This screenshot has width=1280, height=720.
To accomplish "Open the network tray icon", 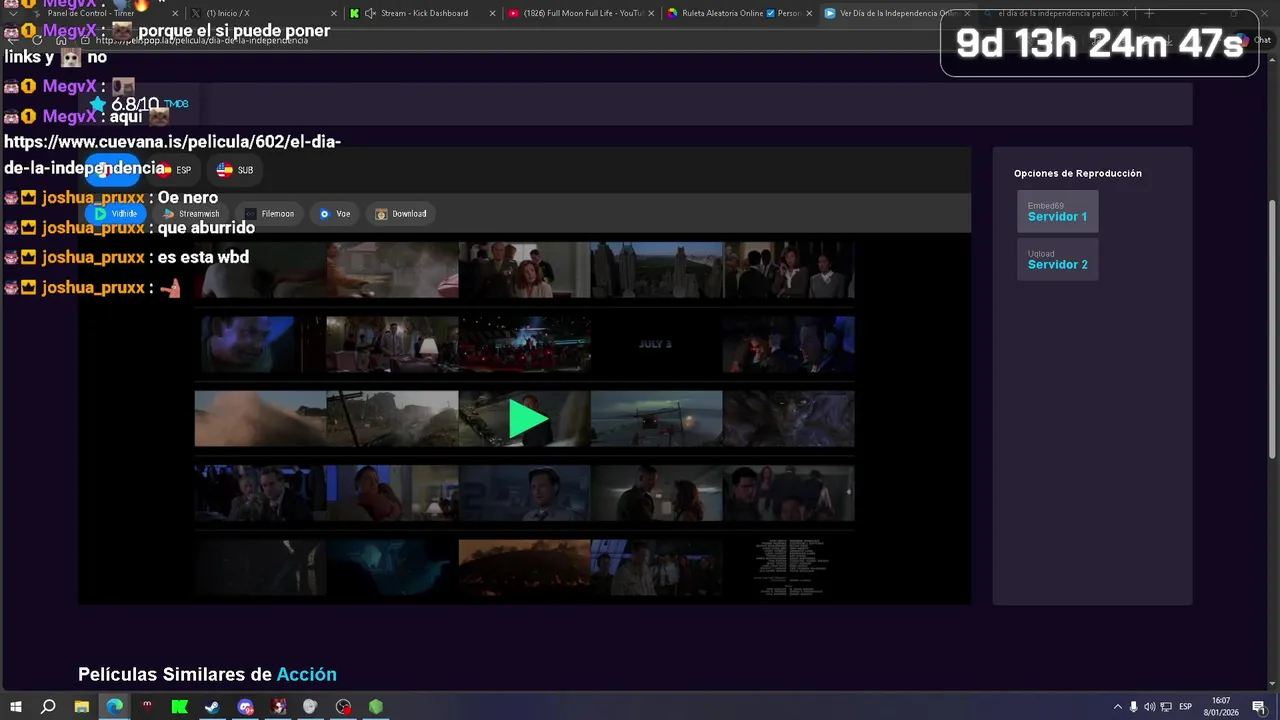I will (x=1166, y=707).
